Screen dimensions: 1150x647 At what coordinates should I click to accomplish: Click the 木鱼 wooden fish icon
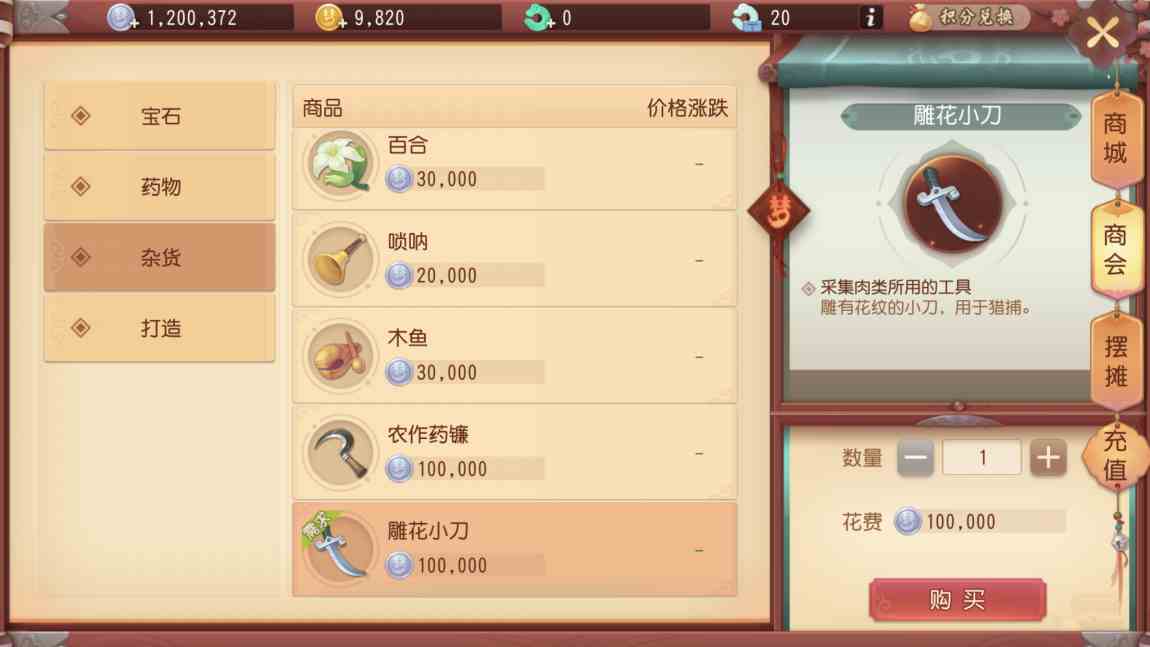pos(339,357)
